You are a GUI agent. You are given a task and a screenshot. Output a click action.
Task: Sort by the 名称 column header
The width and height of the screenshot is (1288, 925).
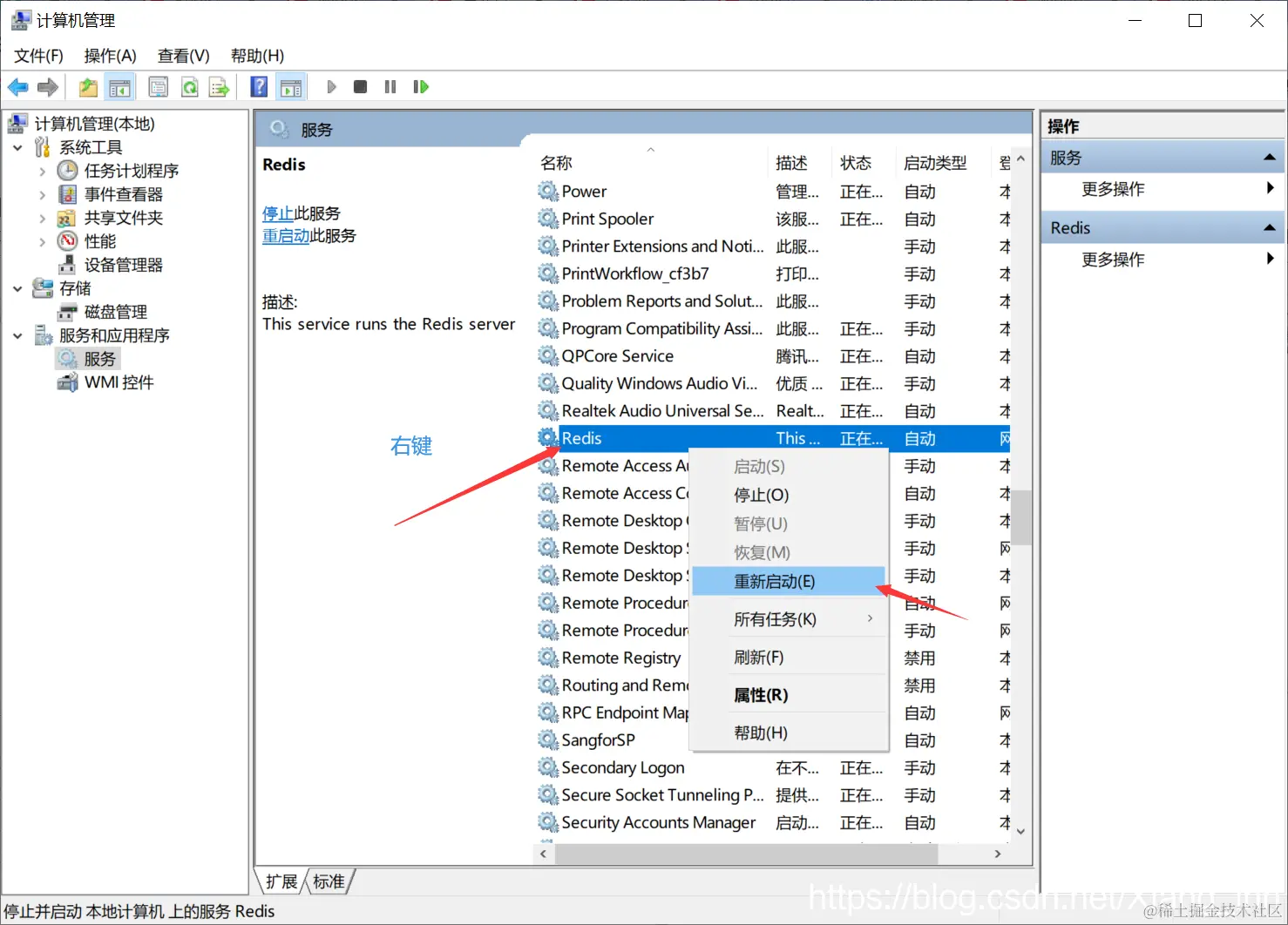[x=650, y=163]
